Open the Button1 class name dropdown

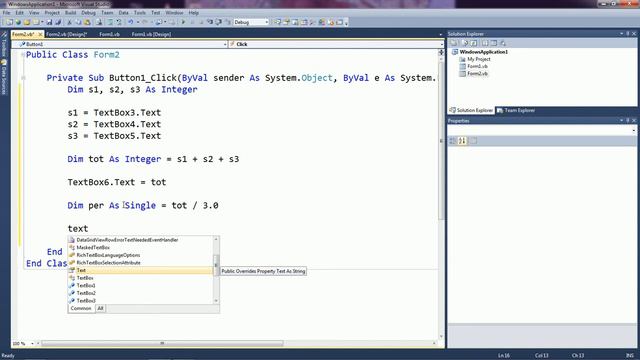[225, 44]
